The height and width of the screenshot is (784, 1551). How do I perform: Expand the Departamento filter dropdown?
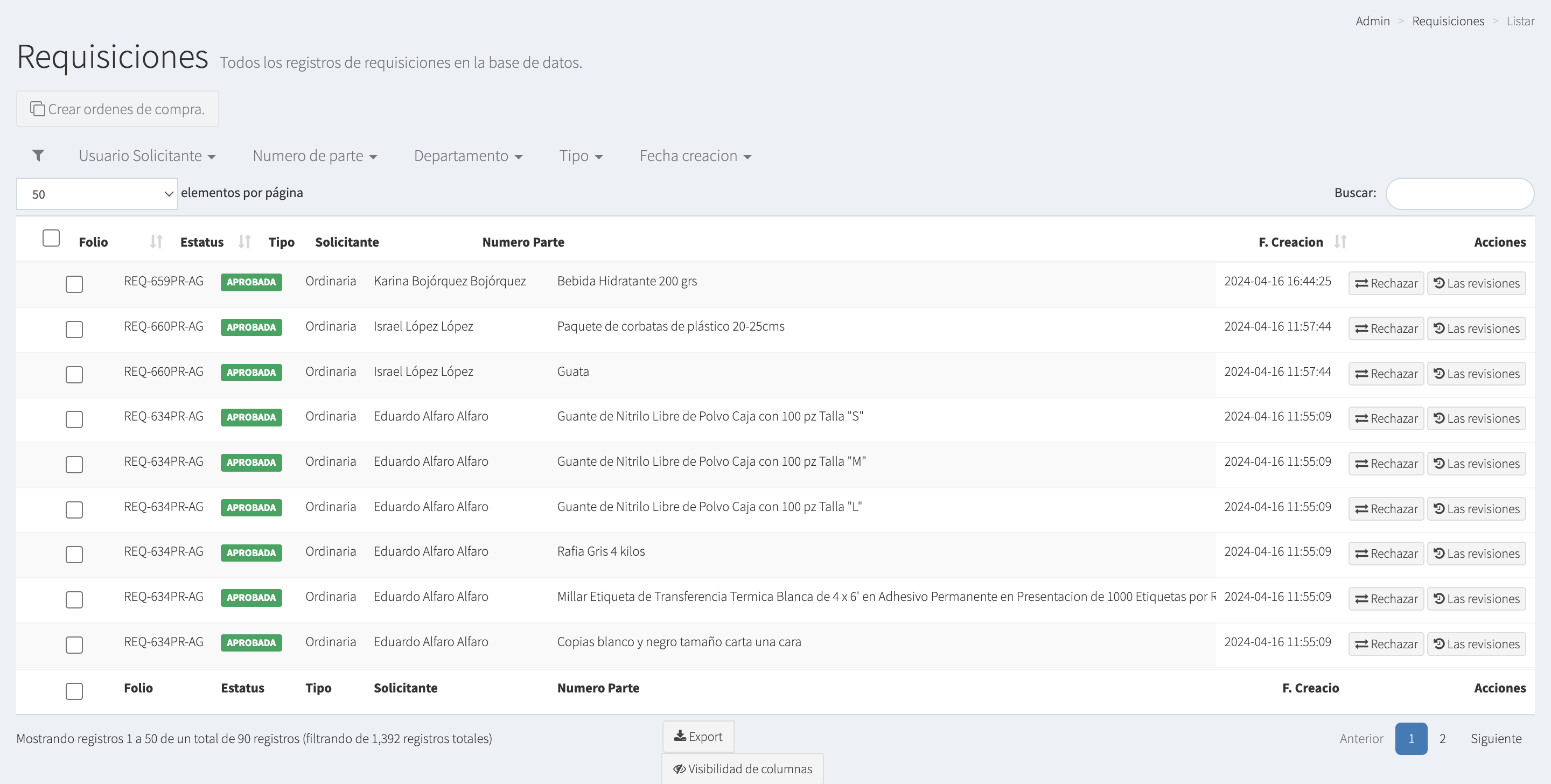467,156
